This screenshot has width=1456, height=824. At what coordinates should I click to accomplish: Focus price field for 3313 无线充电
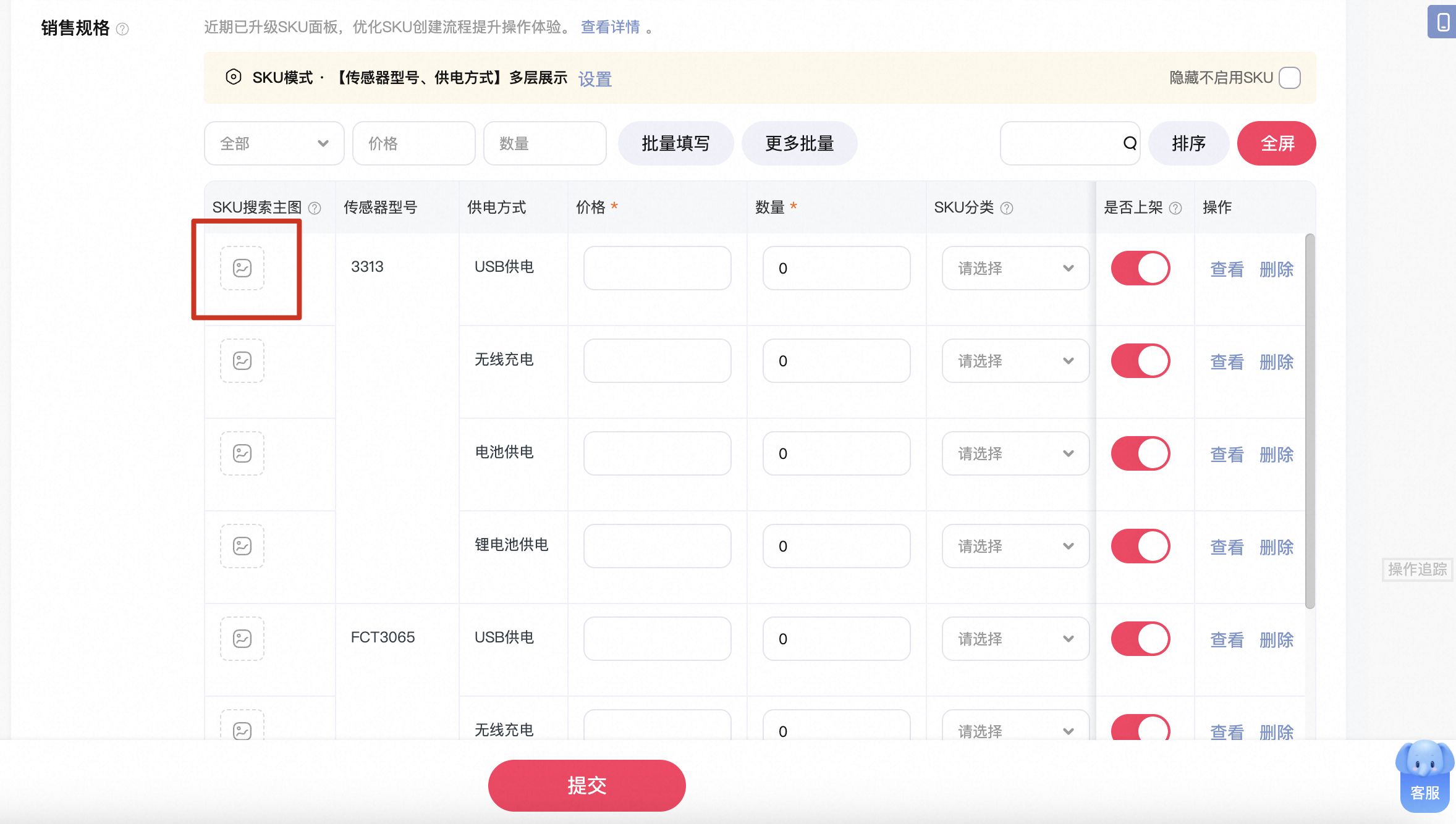[x=657, y=361]
